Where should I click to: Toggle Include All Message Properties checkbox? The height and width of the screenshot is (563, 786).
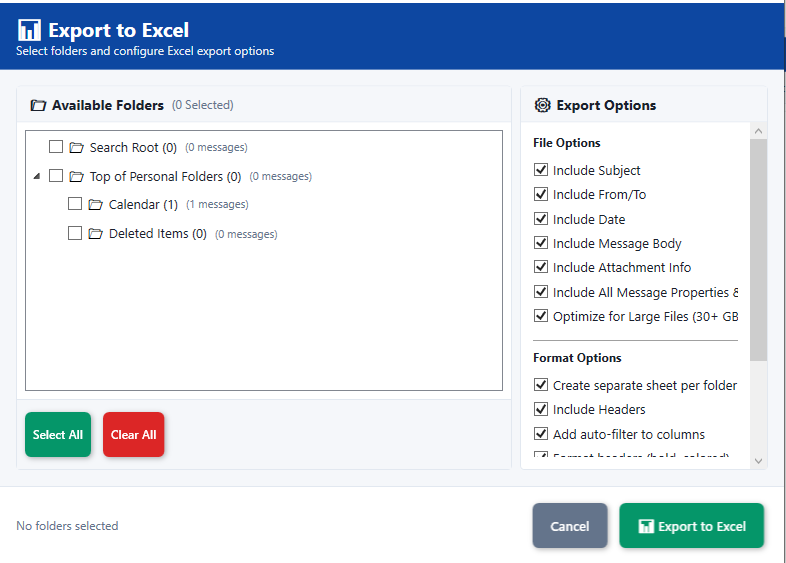pos(541,292)
